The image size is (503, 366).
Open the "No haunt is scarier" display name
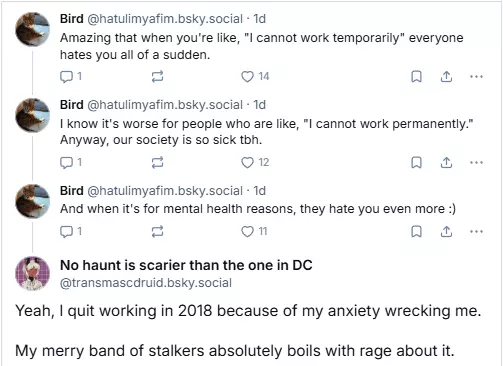tap(186, 265)
